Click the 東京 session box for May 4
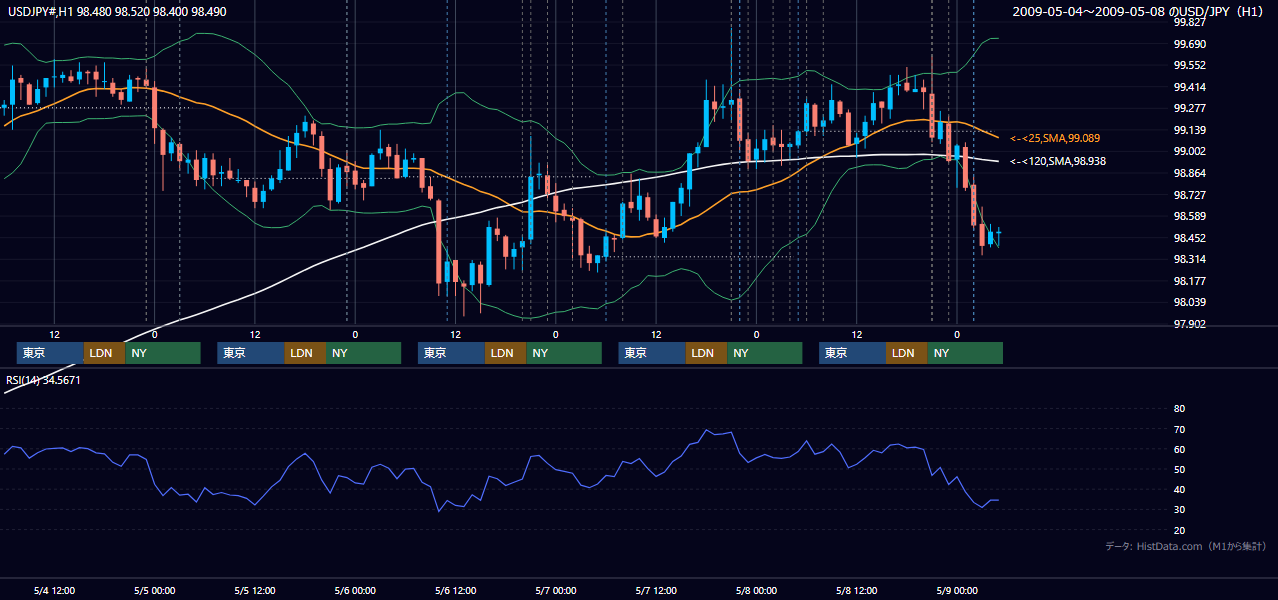 click(x=50, y=353)
